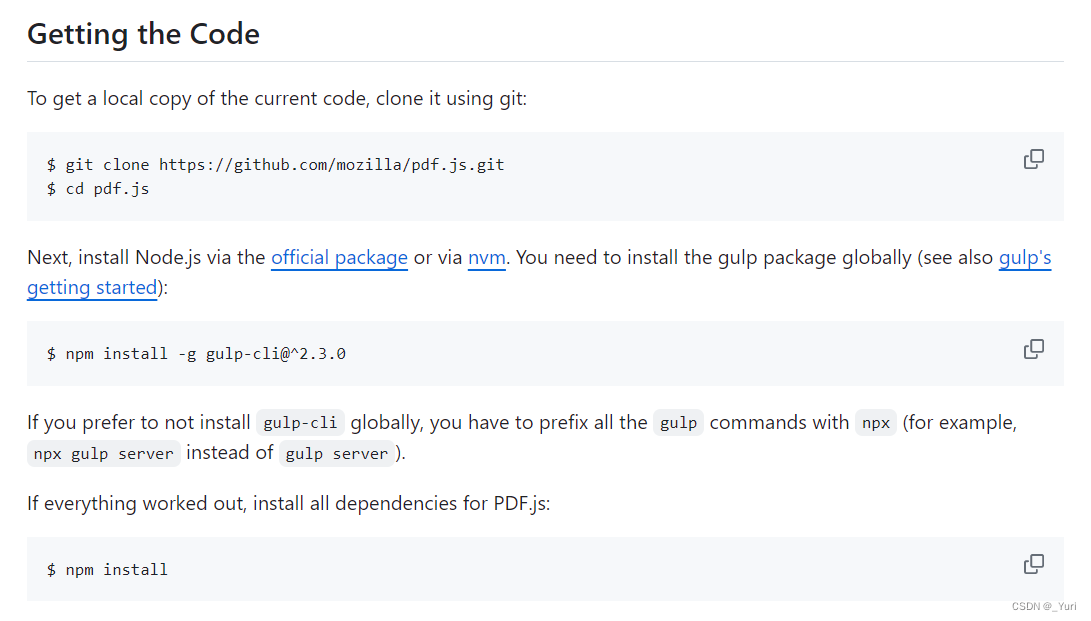1091x621 pixels.
Task: Click the inline gulp-cli code label
Action: [300, 423]
